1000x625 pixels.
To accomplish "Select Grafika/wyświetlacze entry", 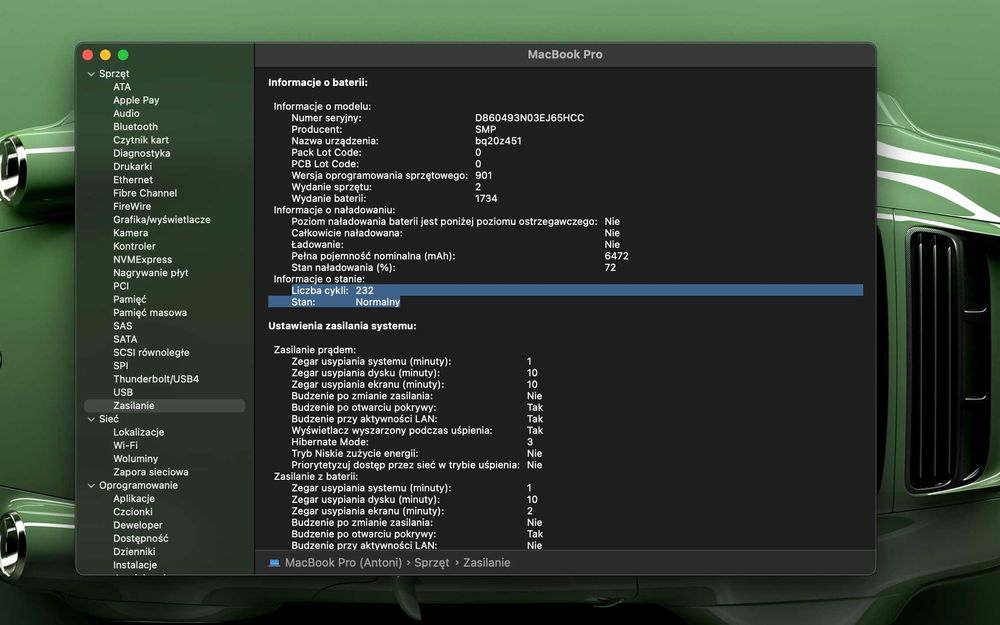I will pos(161,219).
